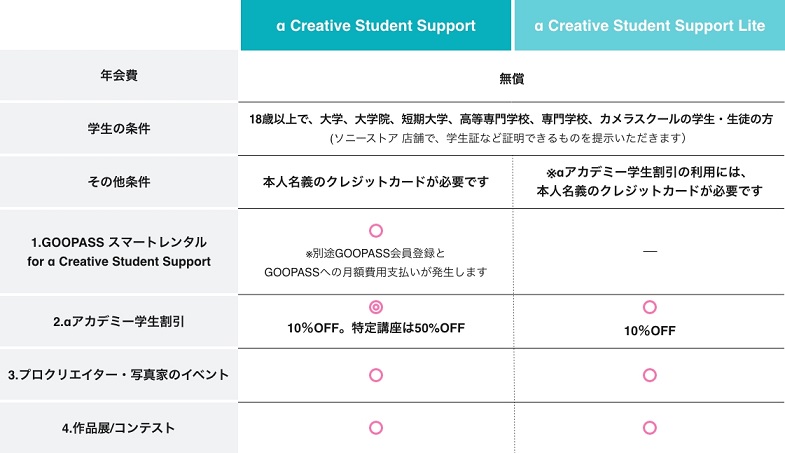Click the その他条件 row label
785x453 pixels.
(x=119, y=182)
